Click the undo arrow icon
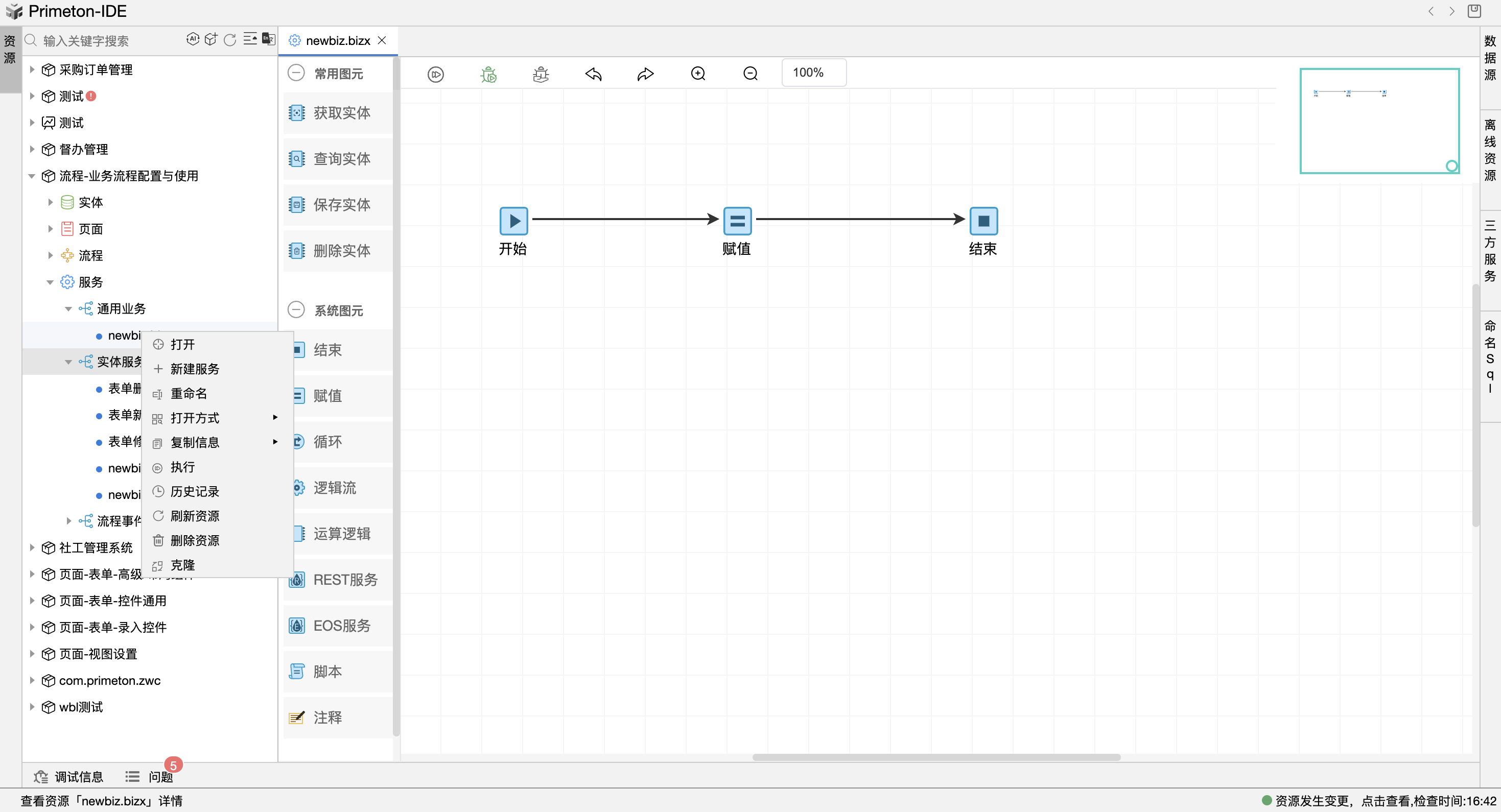The height and width of the screenshot is (812, 1501). tap(593, 74)
